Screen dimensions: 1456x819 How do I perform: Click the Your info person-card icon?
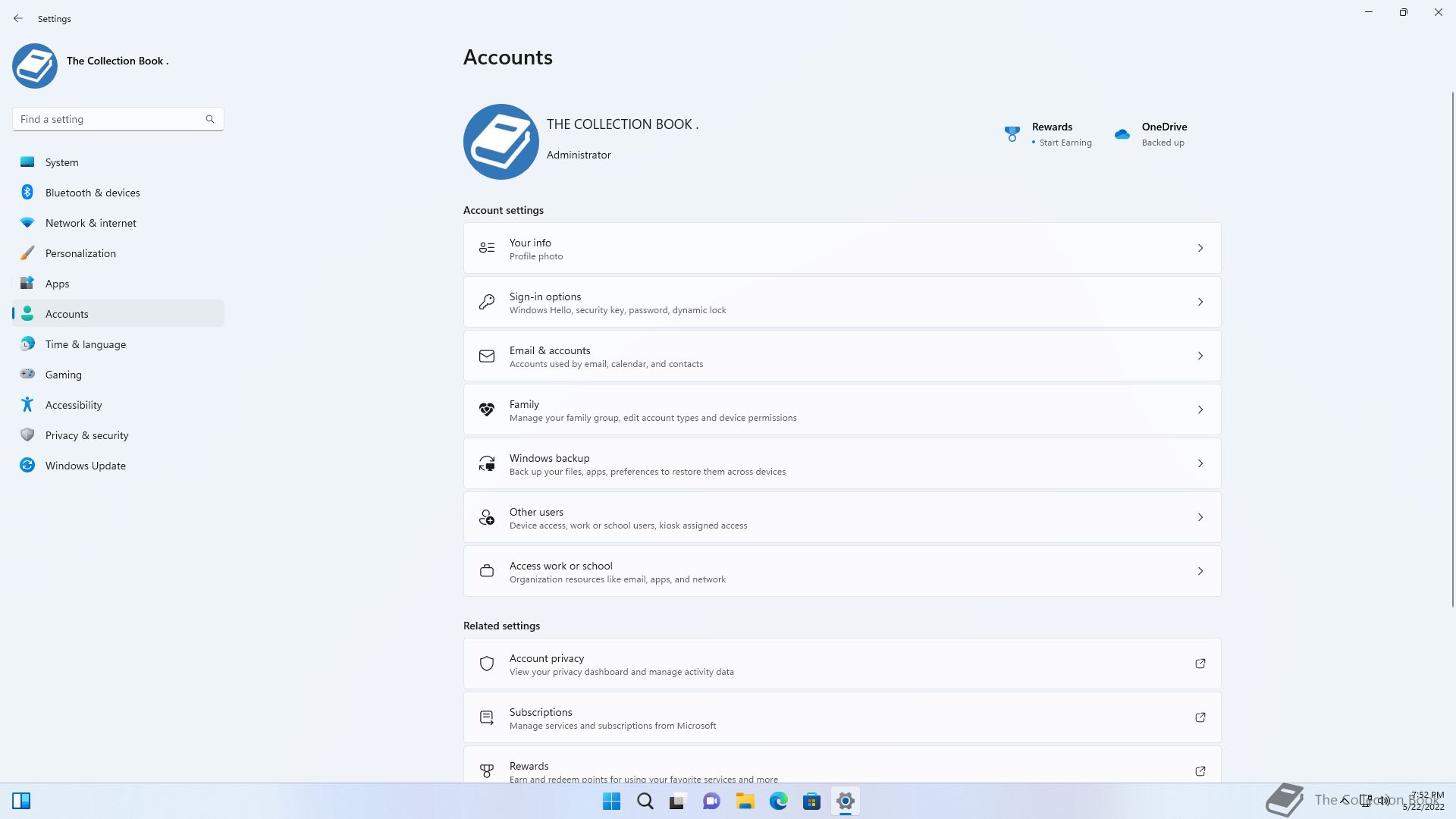click(x=487, y=248)
